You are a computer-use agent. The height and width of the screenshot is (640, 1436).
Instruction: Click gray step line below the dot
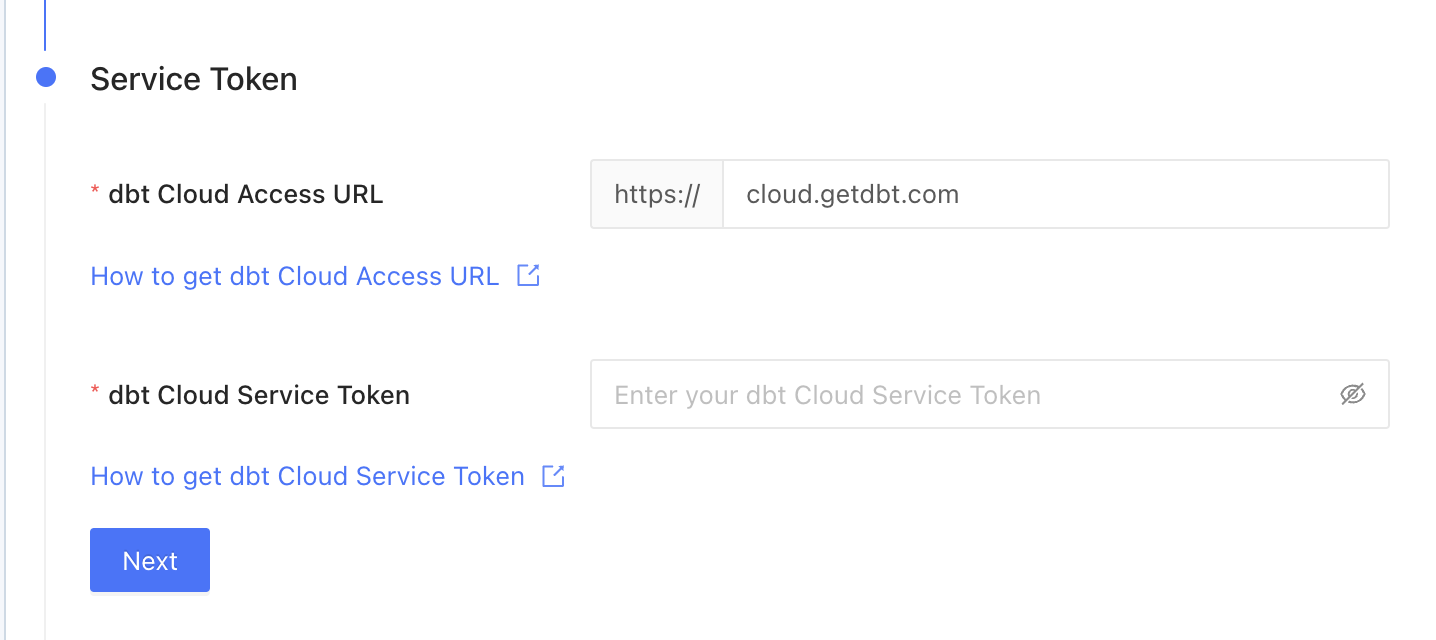click(45, 370)
